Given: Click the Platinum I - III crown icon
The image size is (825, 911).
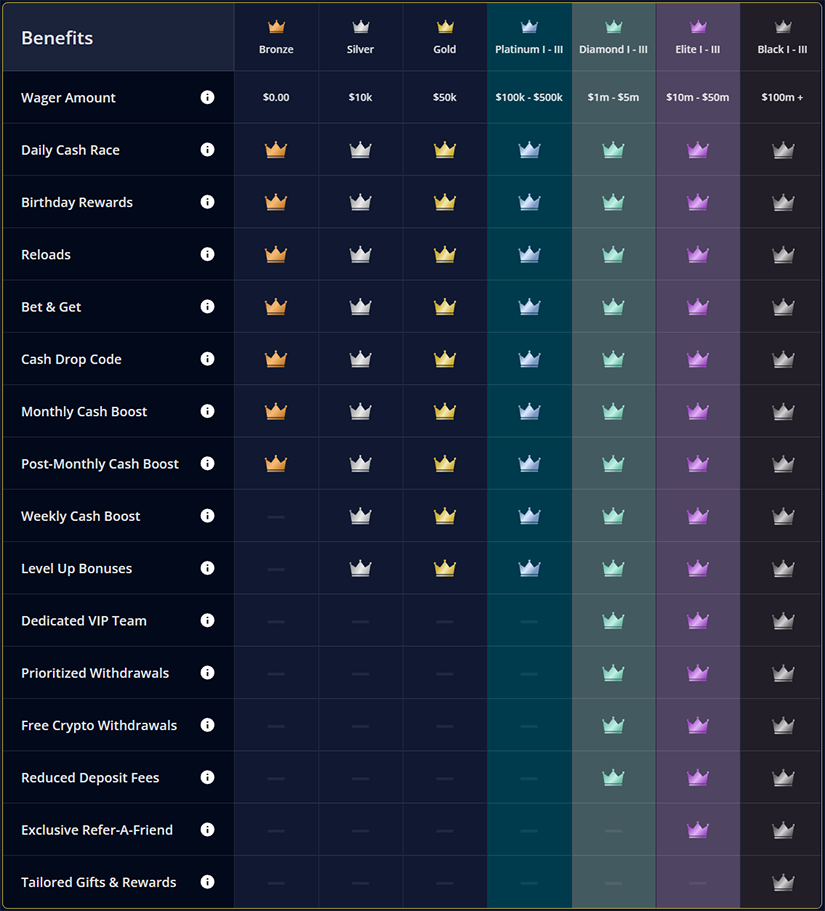Looking at the screenshot, I should point(529,27).
